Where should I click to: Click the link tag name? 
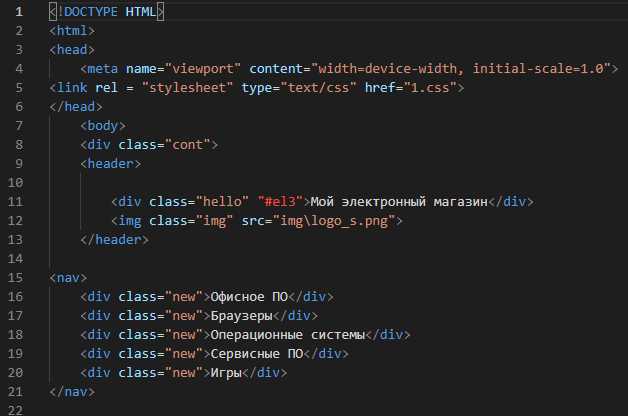coord(72,87)
